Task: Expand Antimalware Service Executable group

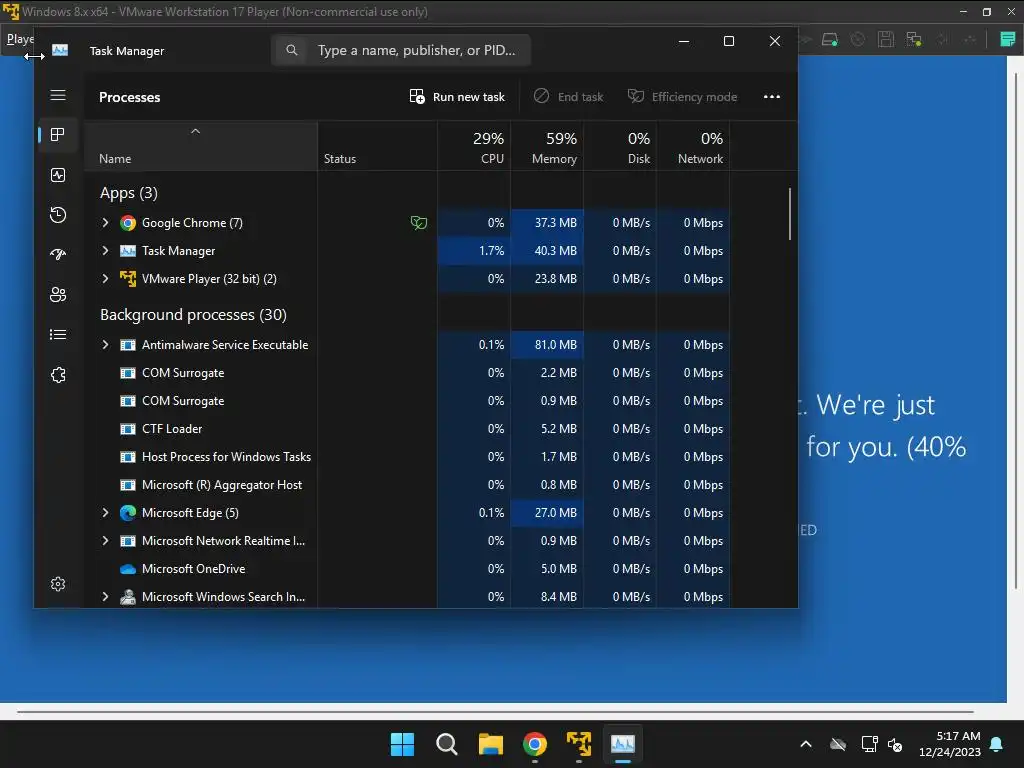Action: pos(105,345)
